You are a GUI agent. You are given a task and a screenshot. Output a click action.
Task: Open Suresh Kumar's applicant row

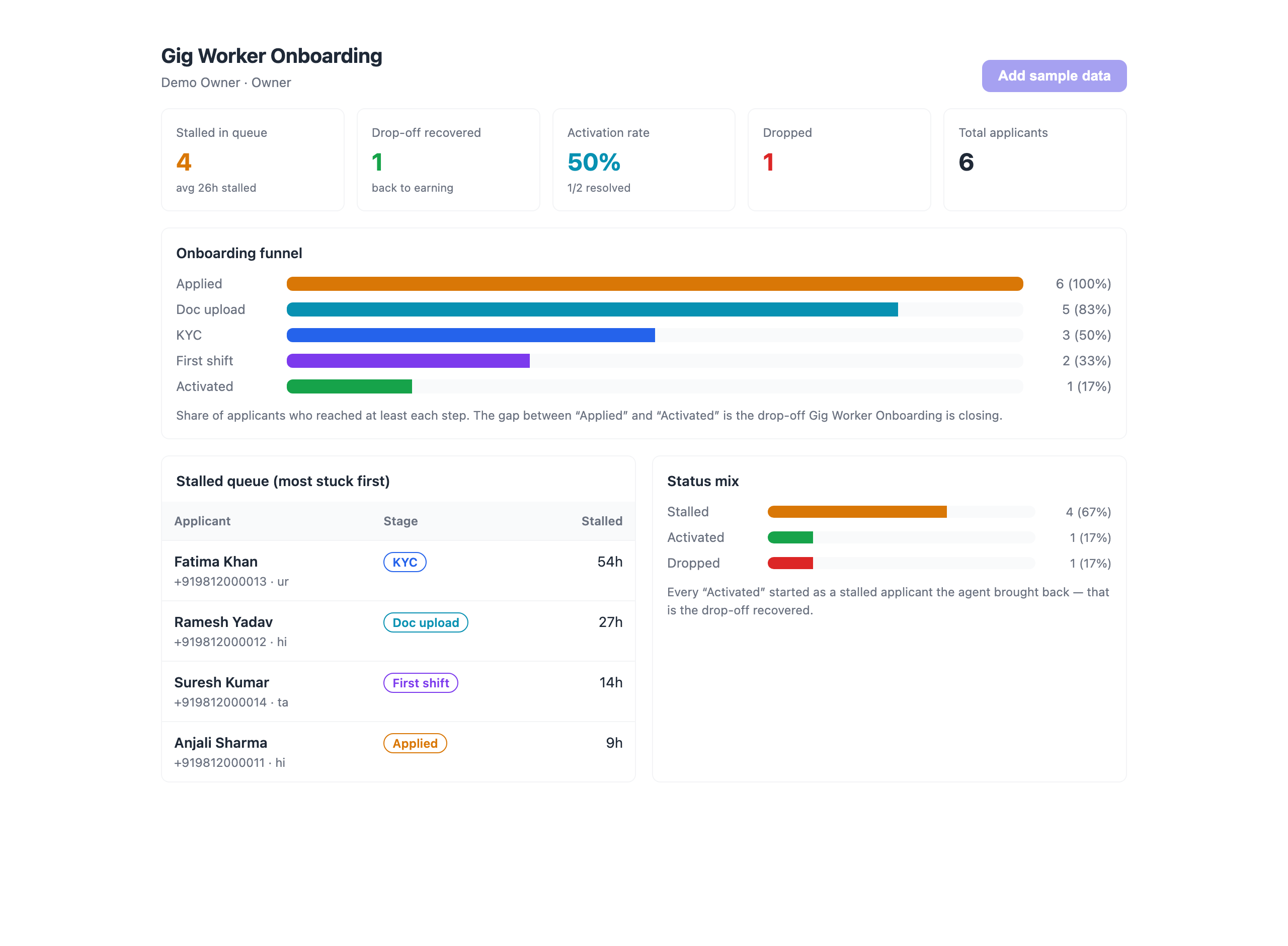coord(398,691)
